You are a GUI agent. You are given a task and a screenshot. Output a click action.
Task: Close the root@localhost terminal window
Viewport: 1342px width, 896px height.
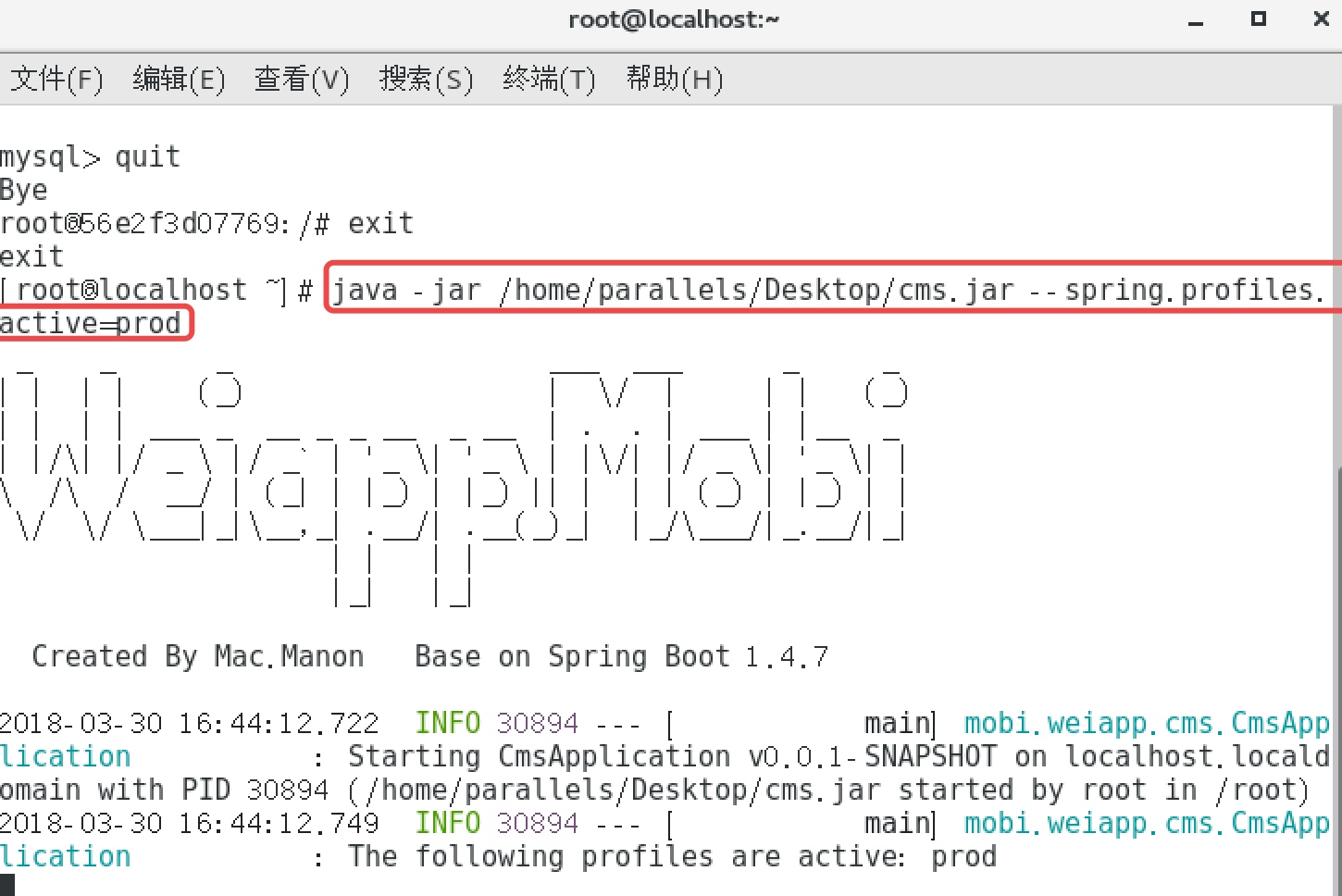pyautogui.click(x=1321, y=19)
